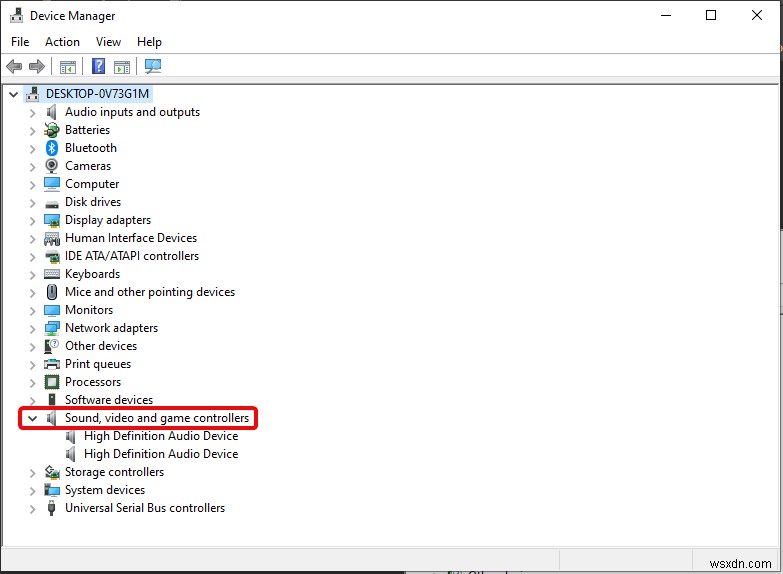Viewport: 783px width, 574px height.
Task: Select the first High Definition Audio Device
Action: (161, 436)
